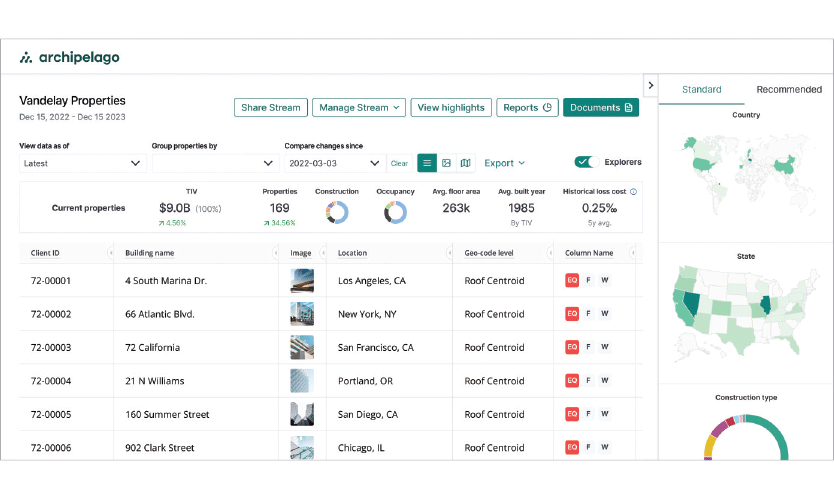Click W badge in row 72-00001
The image size is (834, 500).
(x=605, y=280)
